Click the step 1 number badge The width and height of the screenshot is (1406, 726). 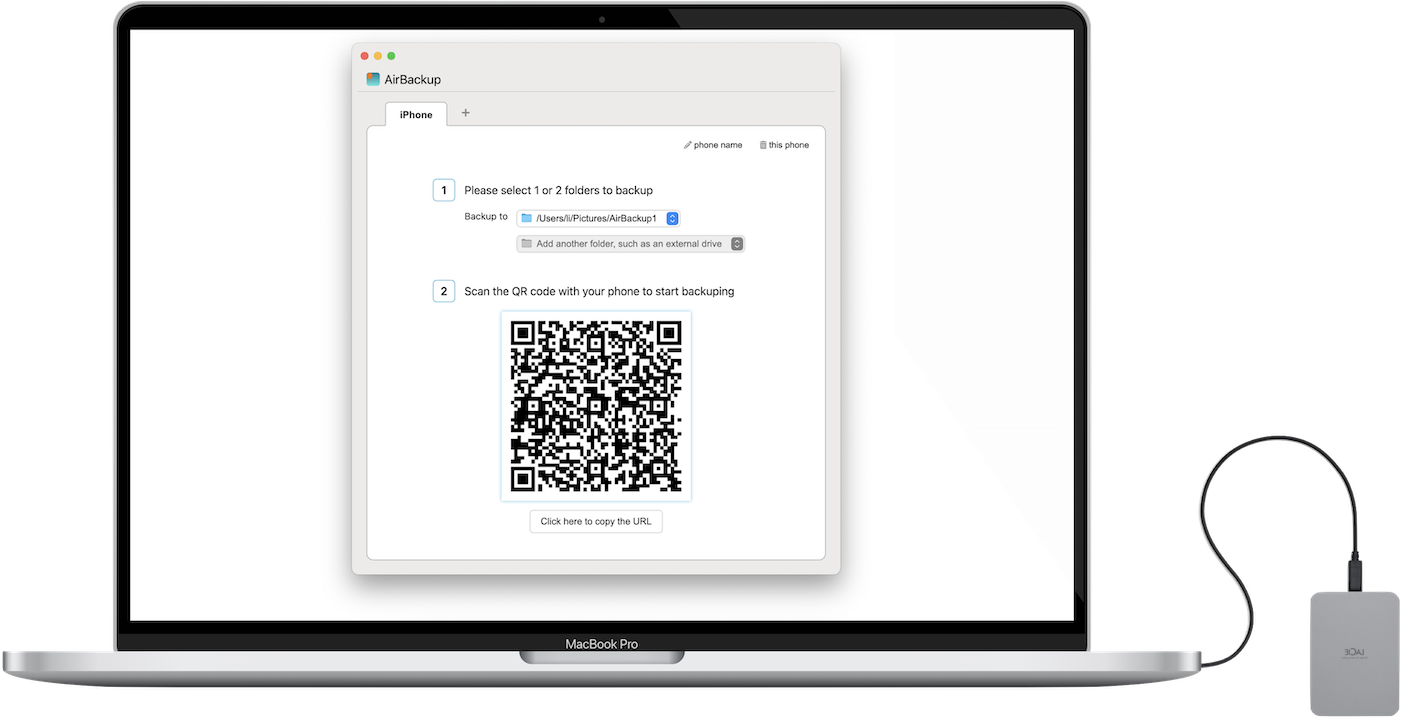[444, 190]
